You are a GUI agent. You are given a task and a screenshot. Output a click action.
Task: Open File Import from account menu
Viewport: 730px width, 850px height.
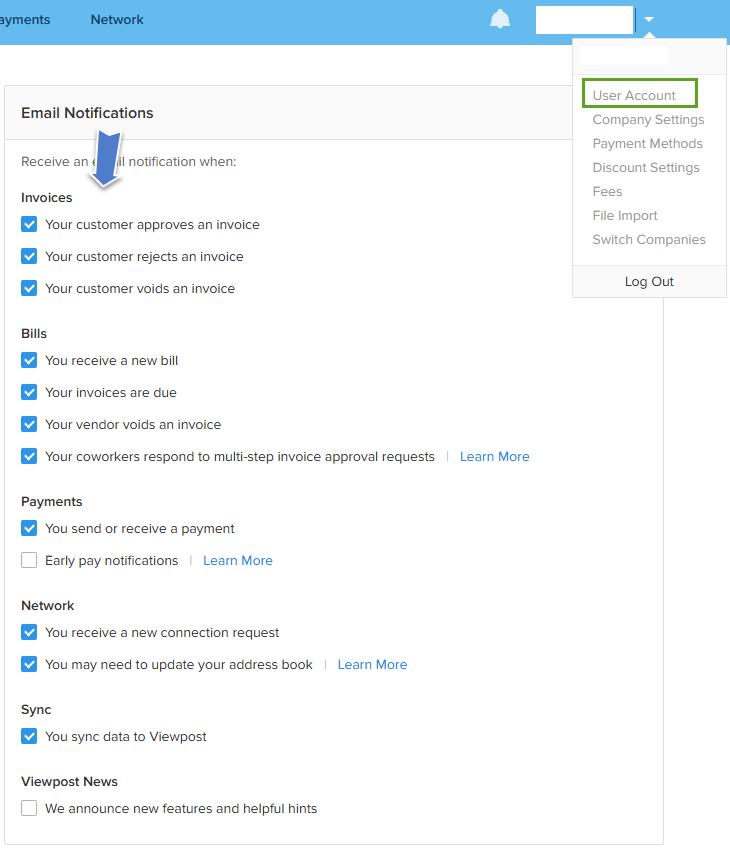point(624,215)
